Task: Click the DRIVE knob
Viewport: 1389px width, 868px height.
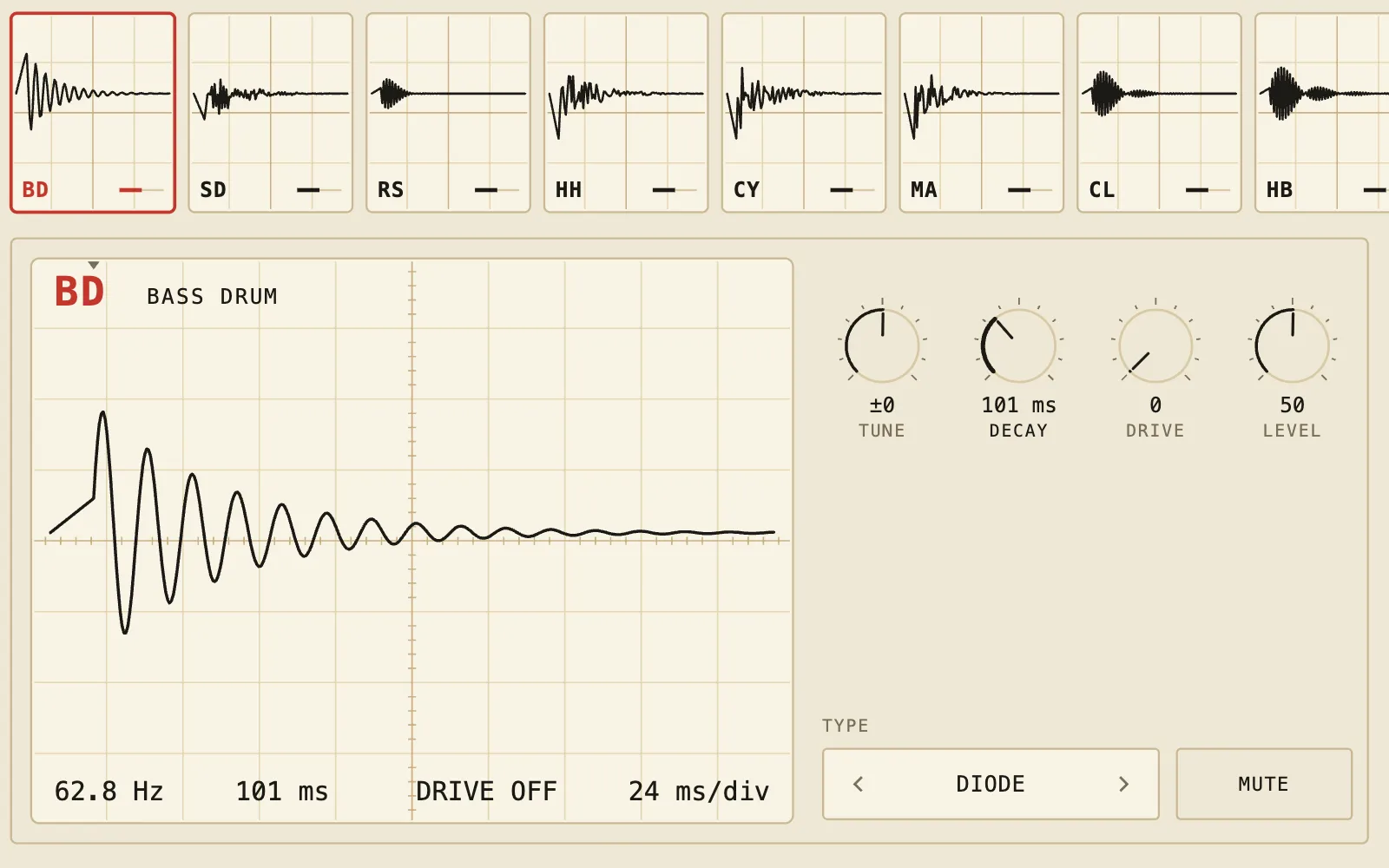Action: point(1155,346)
